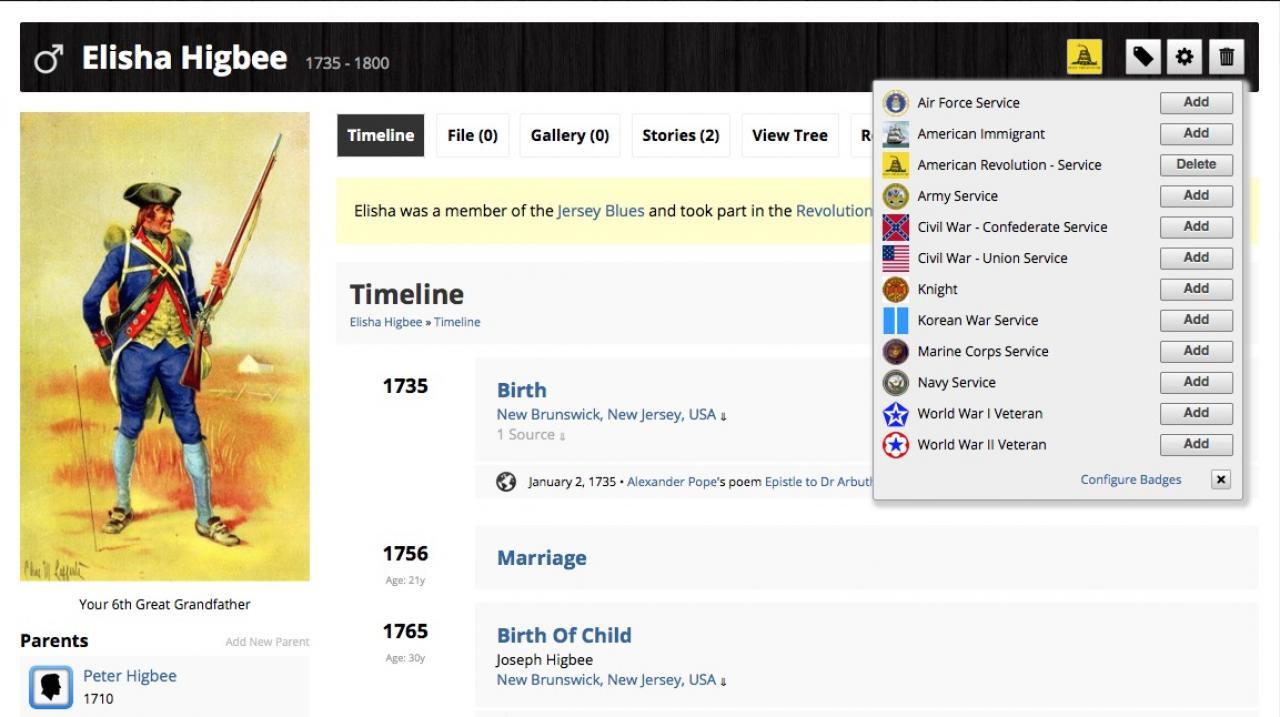Screen dimensions: 1280x717
Task: Click the Elisha Higbee name title
Action: (184, 58)
